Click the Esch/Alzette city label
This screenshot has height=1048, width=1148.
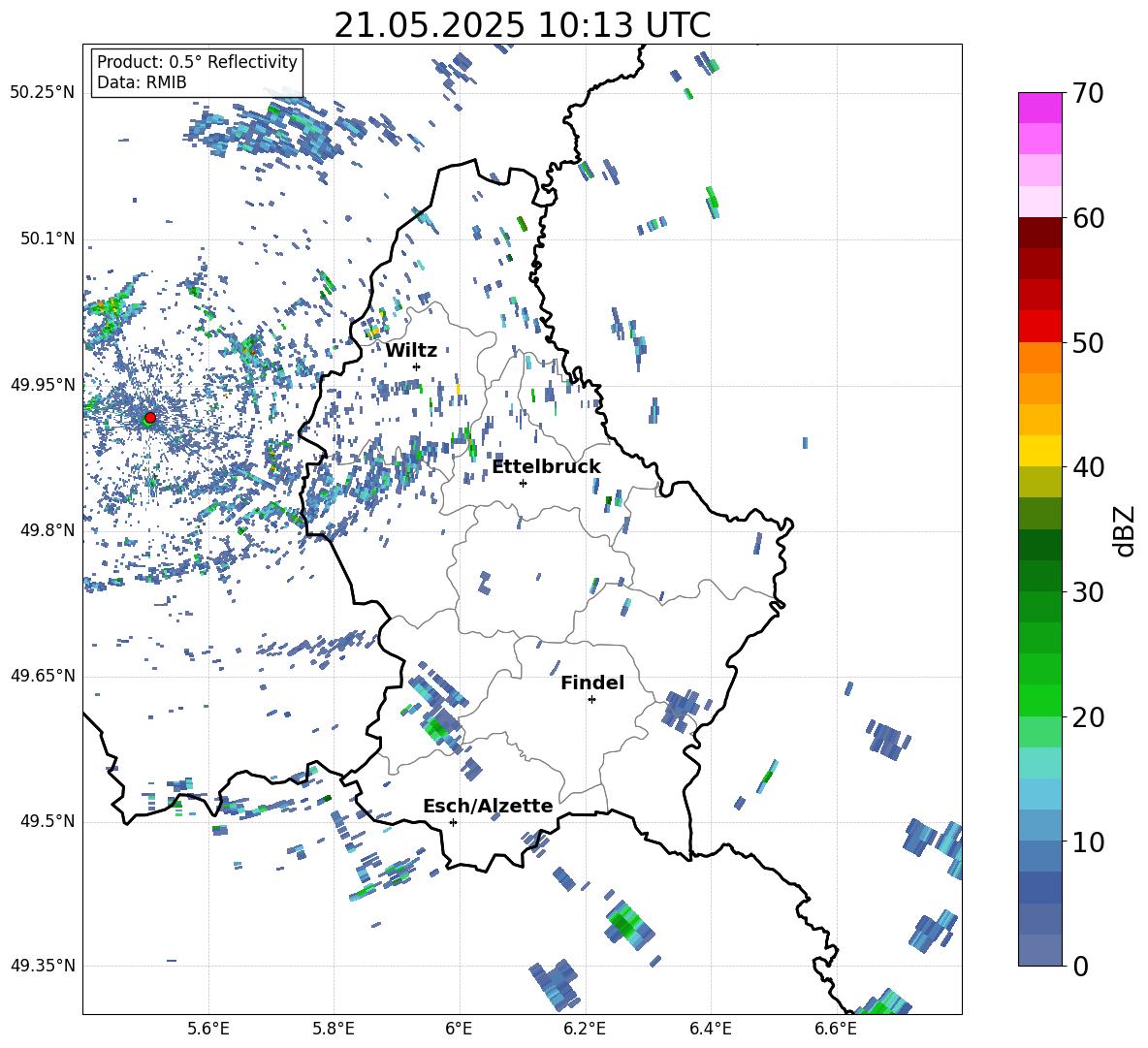[x=488, y=807]
